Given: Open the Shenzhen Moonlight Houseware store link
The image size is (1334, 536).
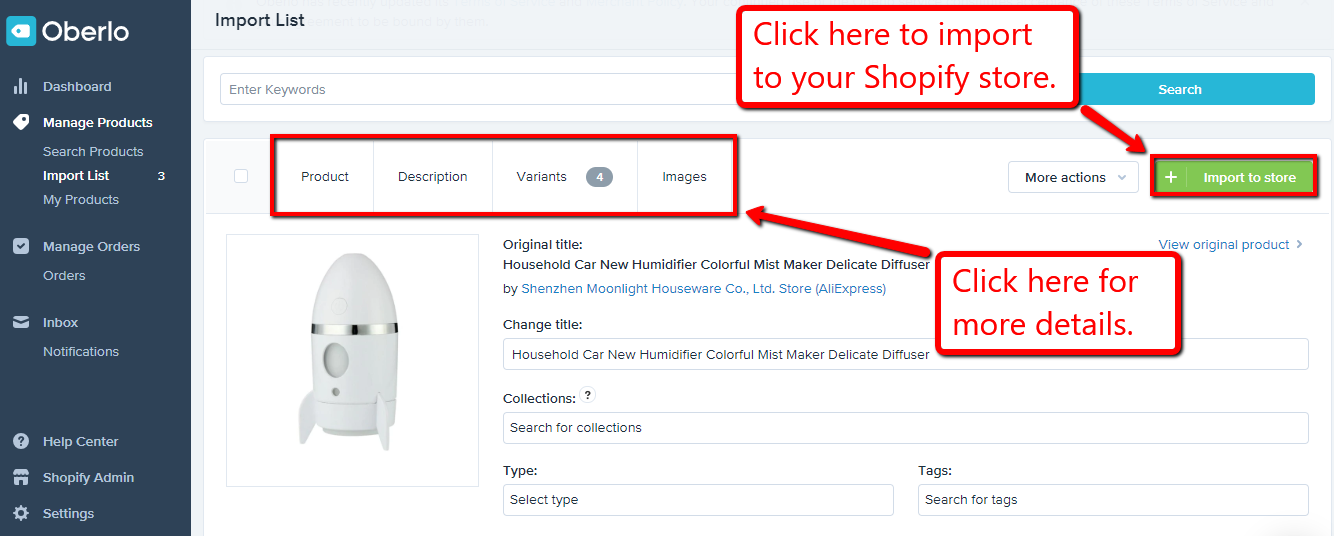Looking at the screenshot, I should point(703,288).
